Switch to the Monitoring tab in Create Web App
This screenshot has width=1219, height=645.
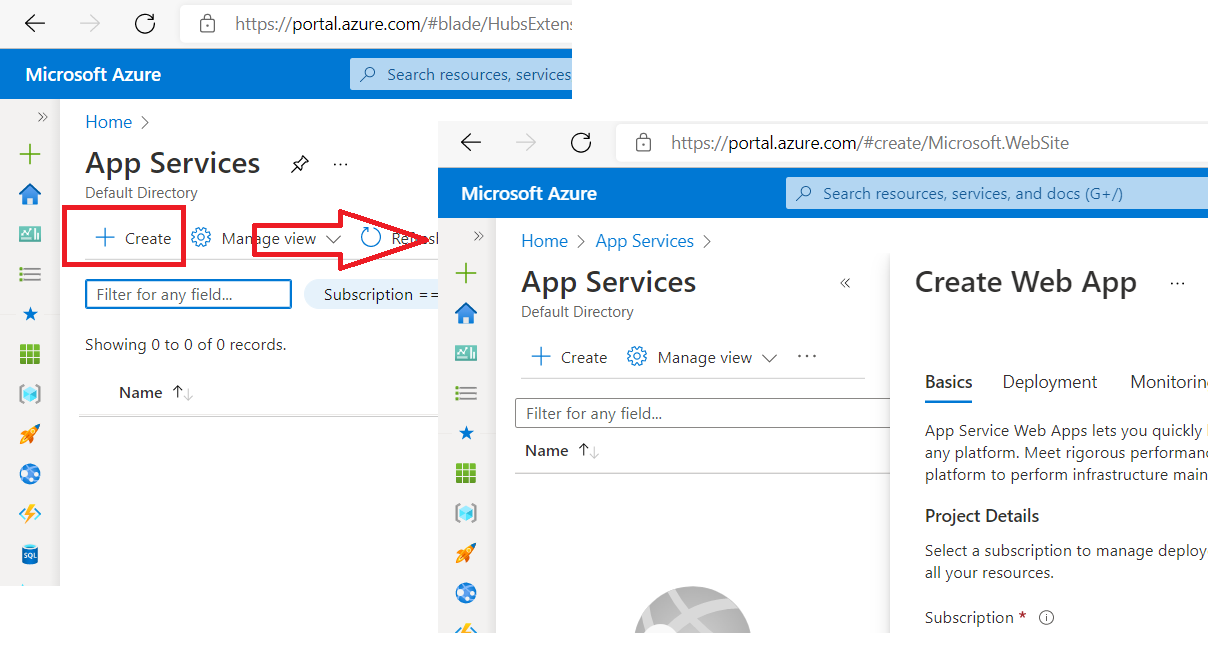pos(1169,382)
